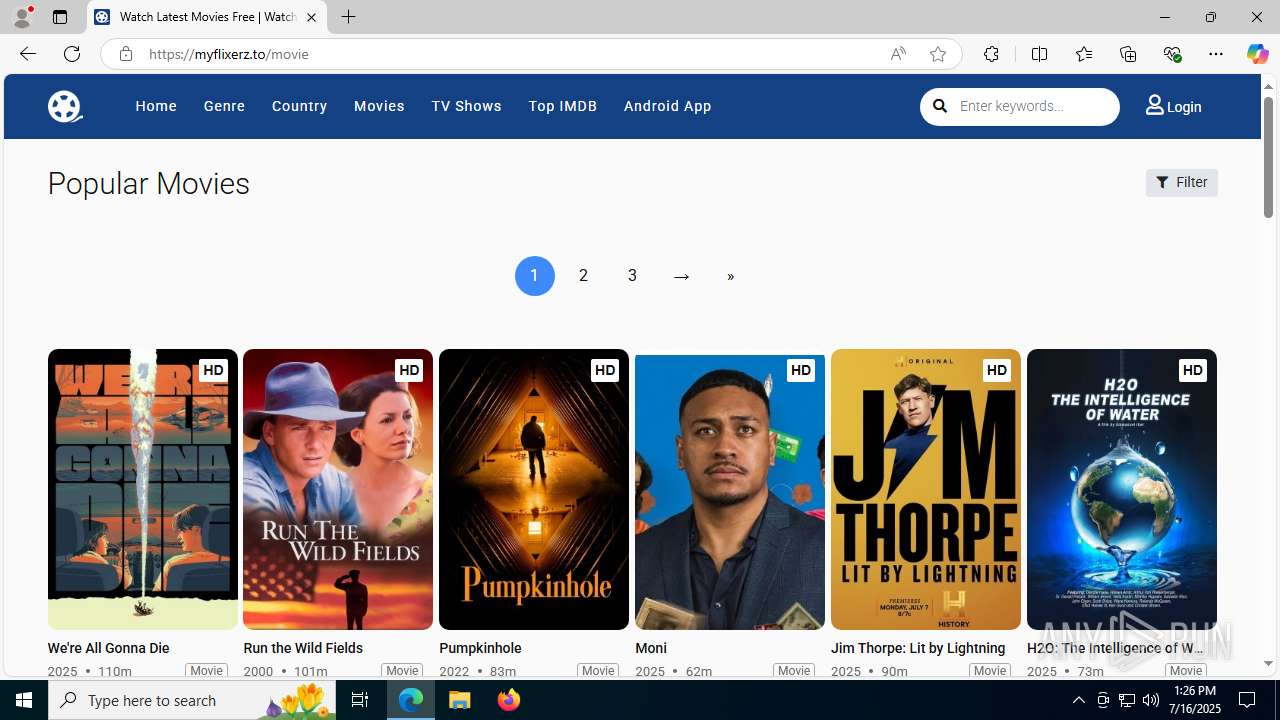Open the Home menu item

click(x=156, y=106)
